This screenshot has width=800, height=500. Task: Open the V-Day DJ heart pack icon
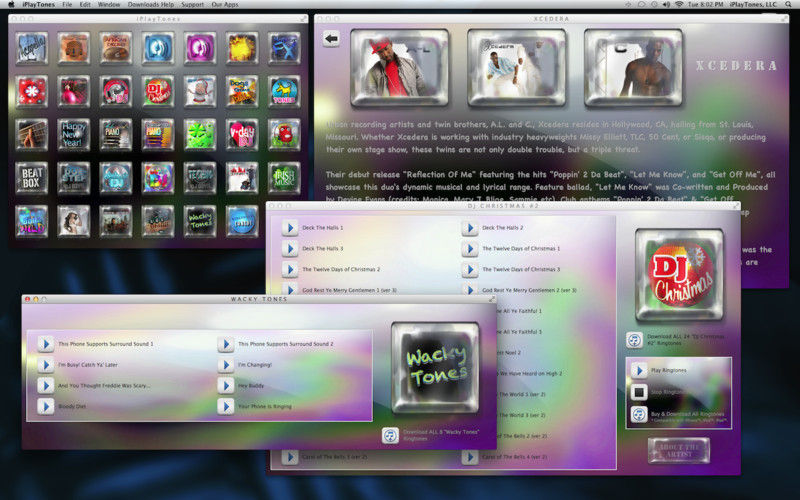(242, 135)
